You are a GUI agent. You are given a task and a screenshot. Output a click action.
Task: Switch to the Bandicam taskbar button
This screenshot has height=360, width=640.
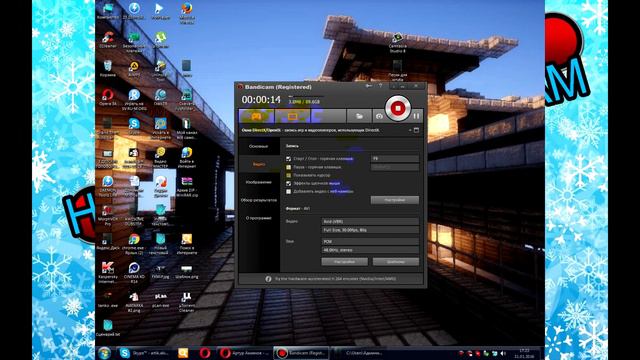pos(301,353)
